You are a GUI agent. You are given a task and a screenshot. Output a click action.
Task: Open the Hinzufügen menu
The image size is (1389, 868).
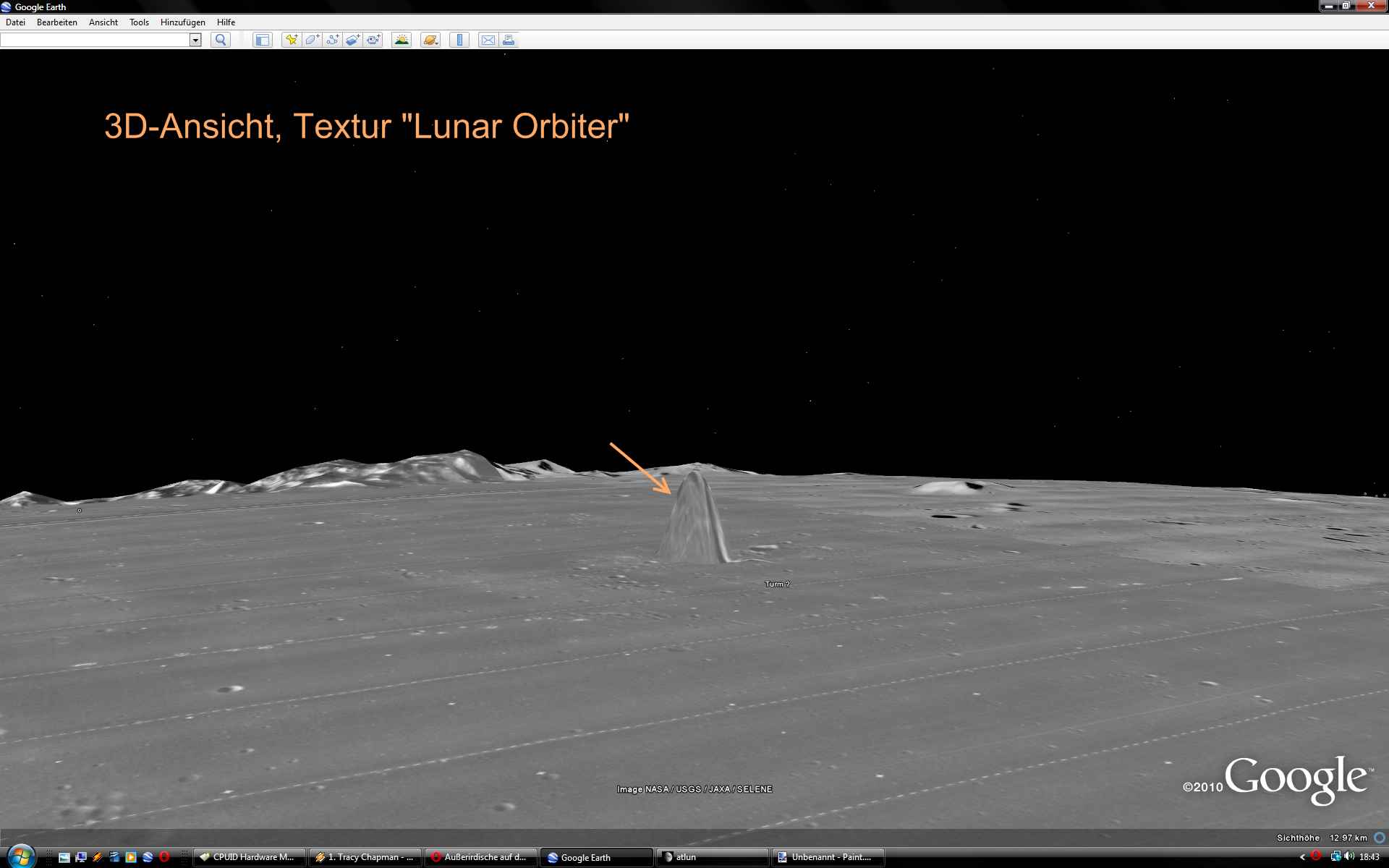(183, 22)
